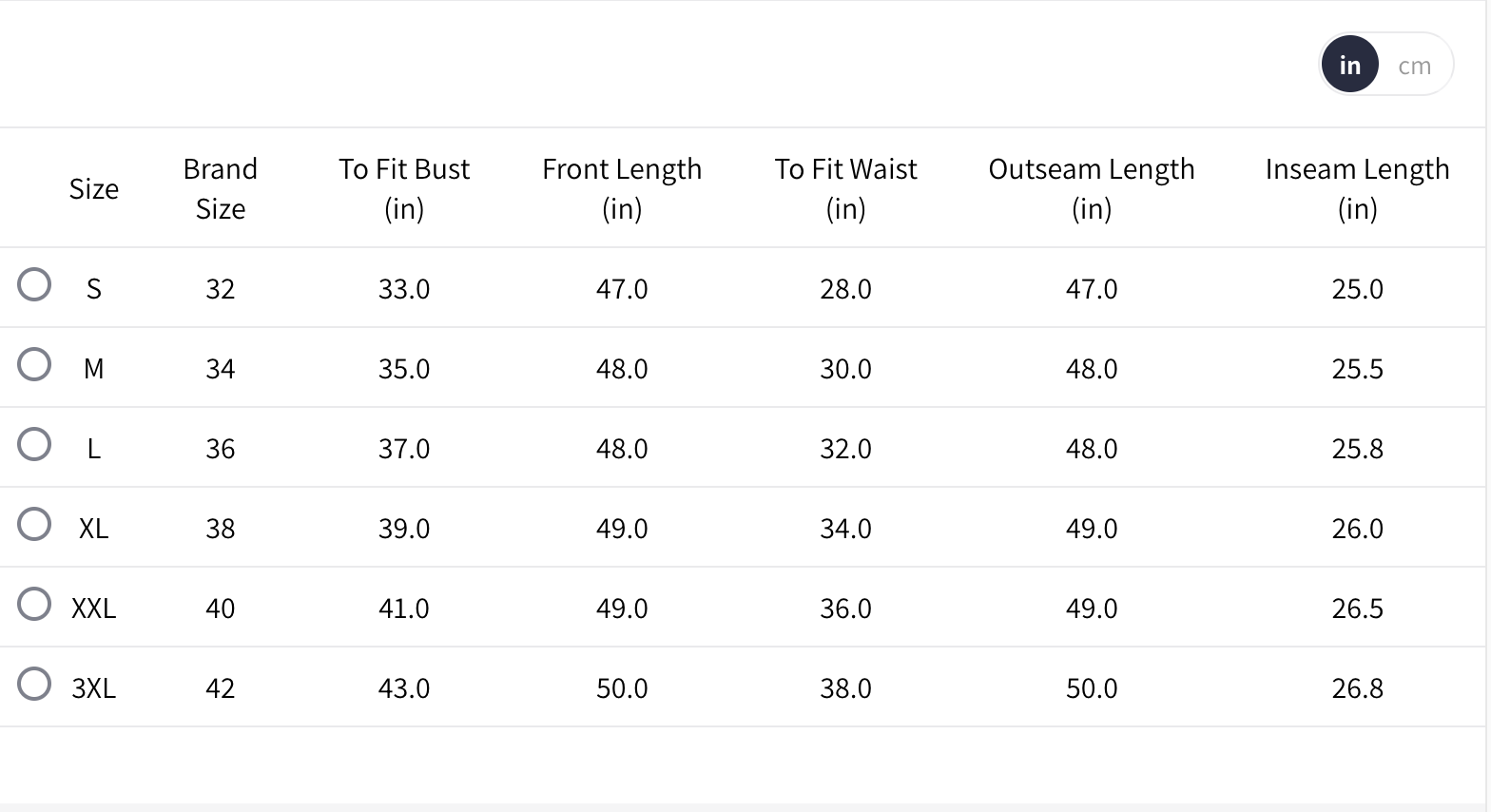Select the M size radio button
Screen dimensions: 1491x812
pyautogui.click(x=34, y=364)
